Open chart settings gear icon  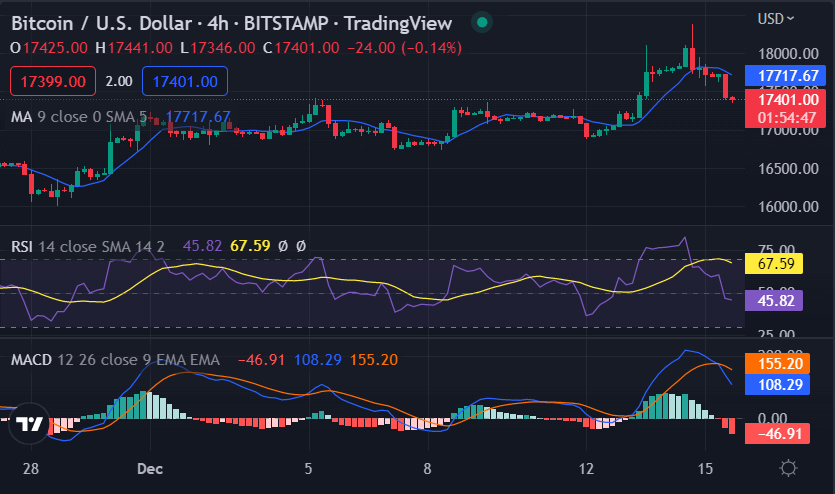pos(788,468)
